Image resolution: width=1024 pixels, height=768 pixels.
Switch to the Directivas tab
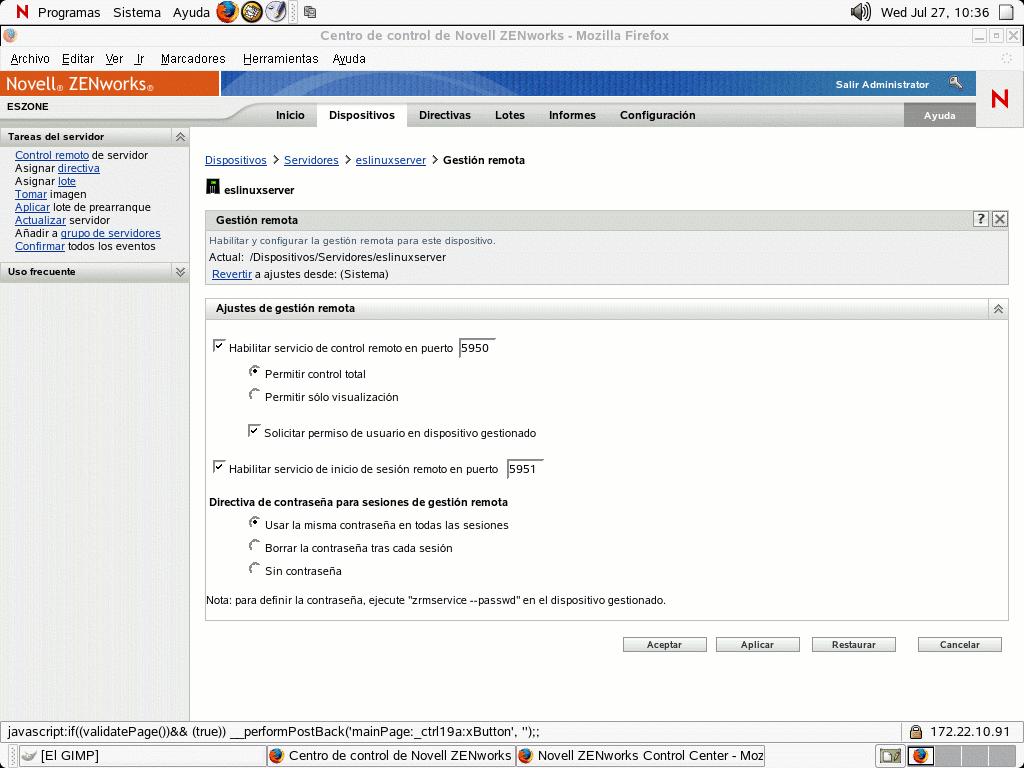(x=444, y=115)
